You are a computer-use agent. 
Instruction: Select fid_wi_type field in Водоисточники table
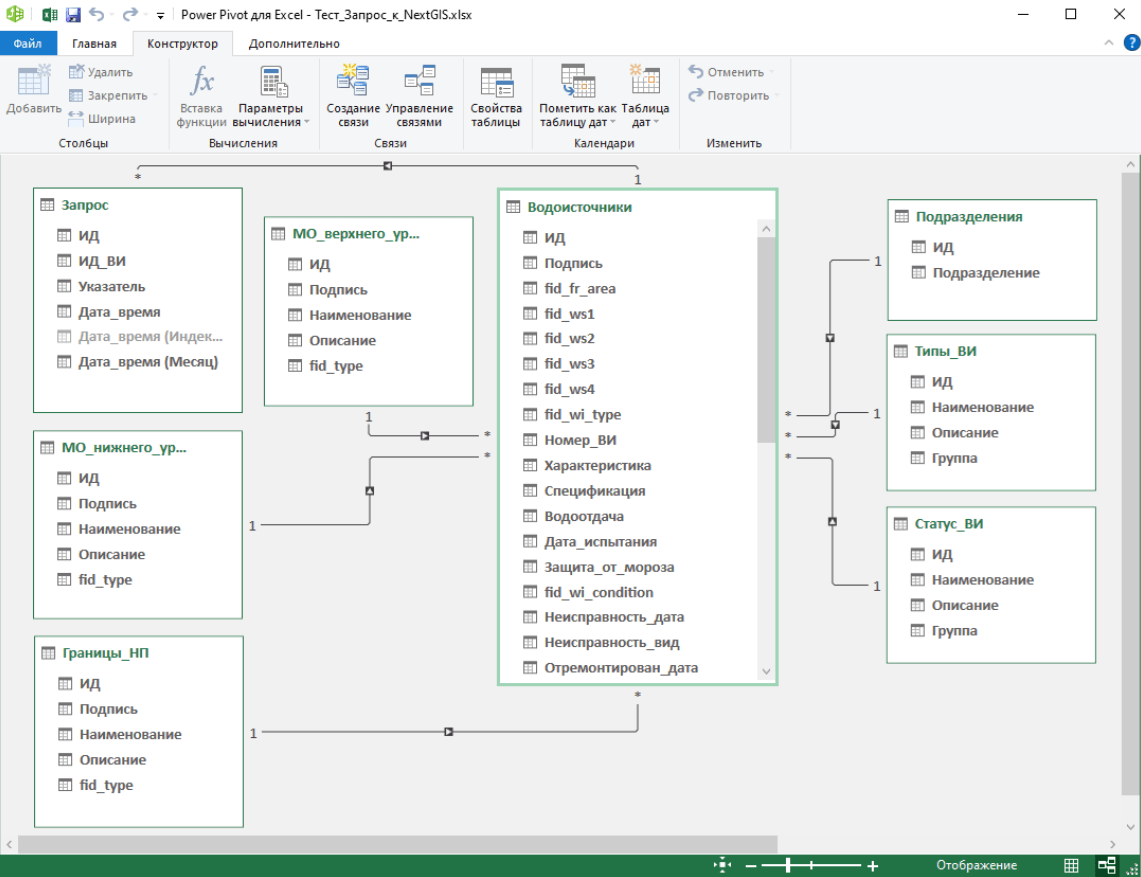click(x=582, y=415)
